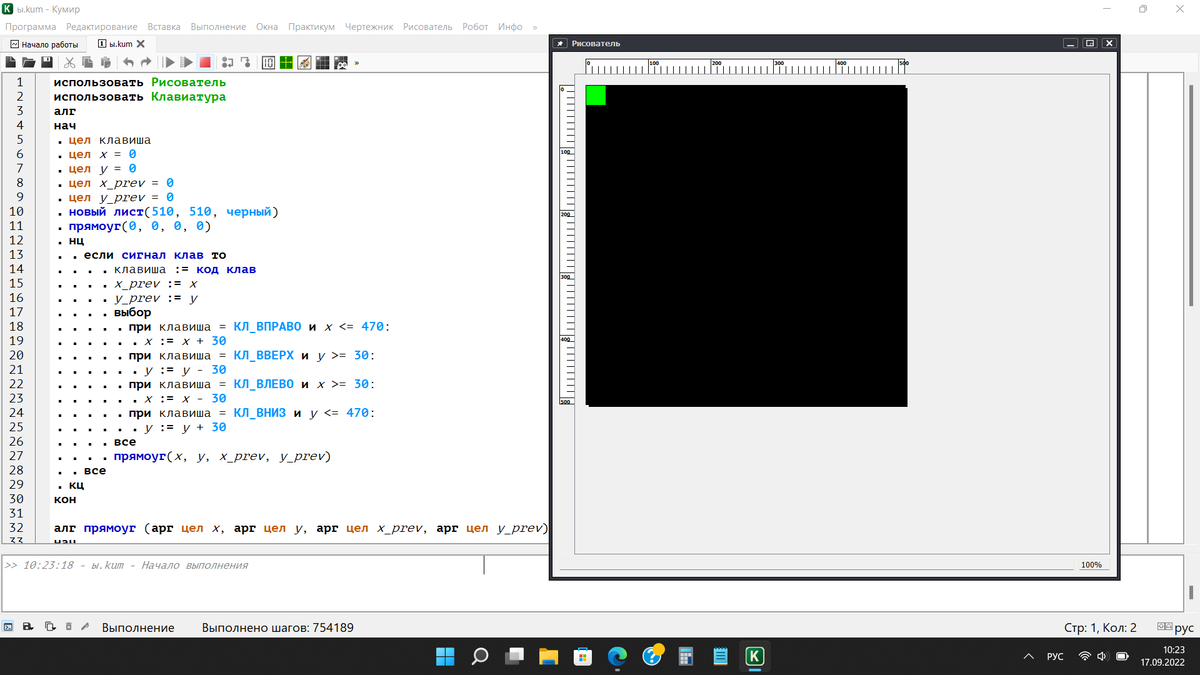This screenshot has width=1200, height=675.
Task: Open Calculator from taskbar
Action: coord(686,656)
